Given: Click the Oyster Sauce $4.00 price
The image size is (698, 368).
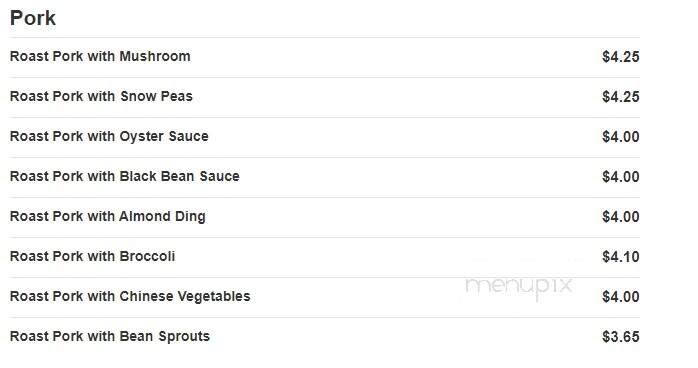Looking at the screenshot, I should pyautogui.click(x=621, y=137).
